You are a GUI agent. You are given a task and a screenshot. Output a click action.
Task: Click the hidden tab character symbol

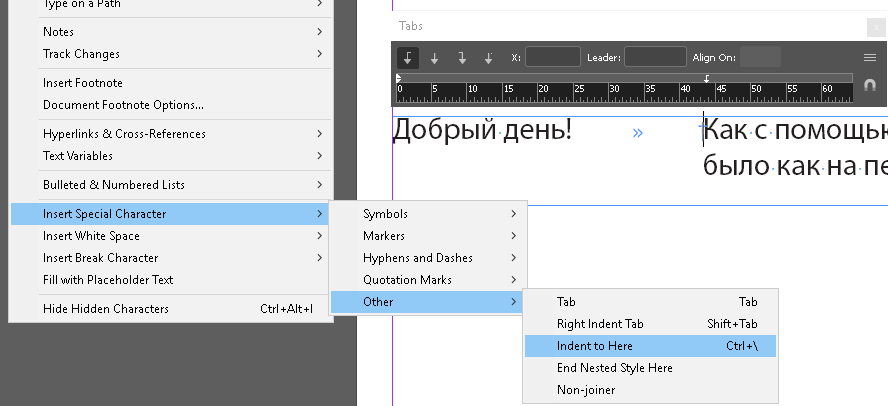tap(638, 133)
